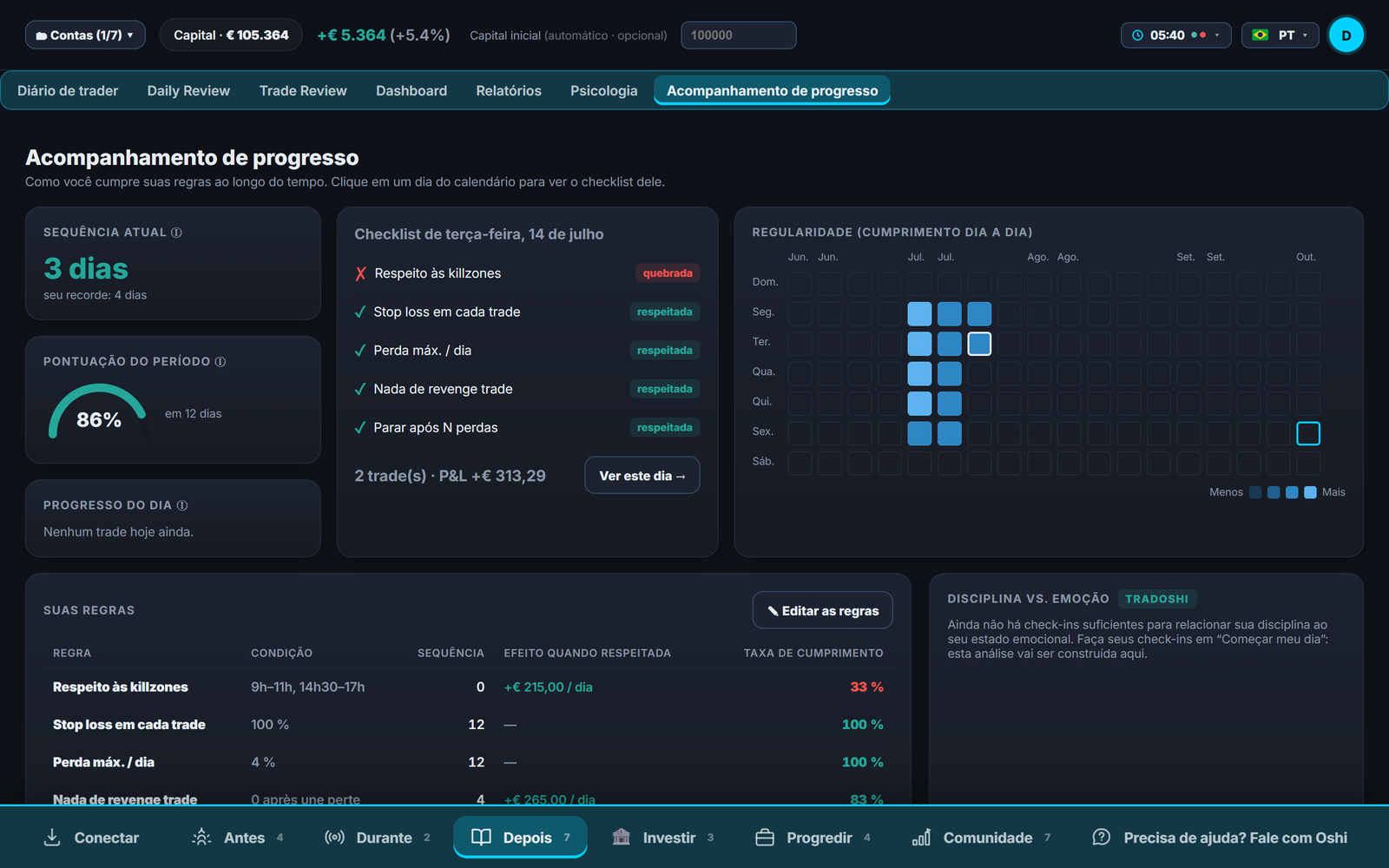Viewport: 1389px width, 868px height.
Task: Click the info icon next to Sequência atual
Action: point(176,233)
